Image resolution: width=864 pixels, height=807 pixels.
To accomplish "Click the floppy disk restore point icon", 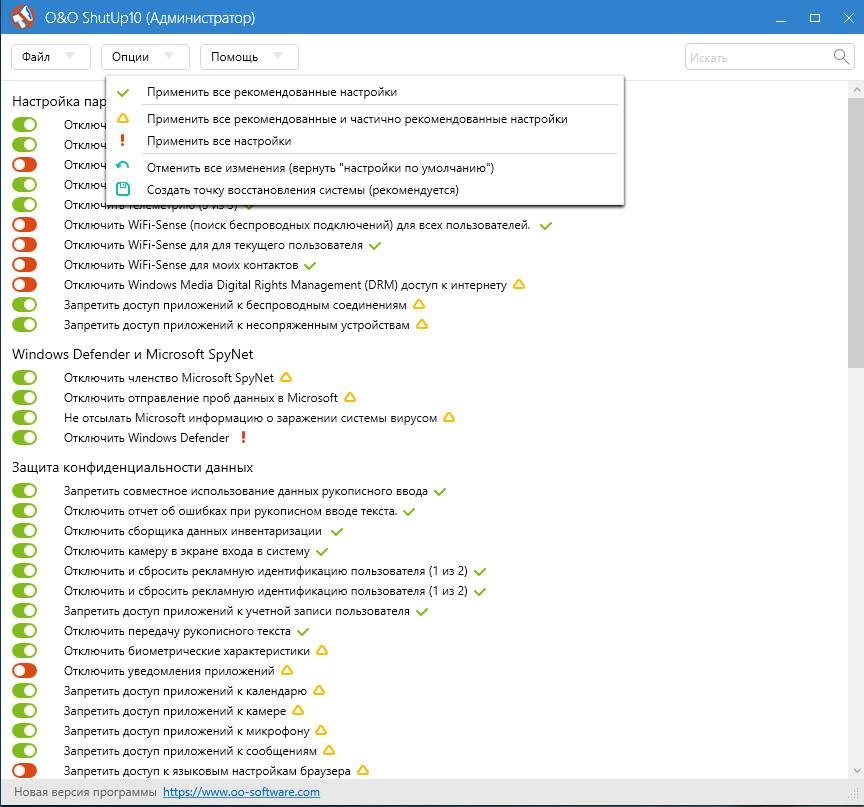I will coord(123,189).
